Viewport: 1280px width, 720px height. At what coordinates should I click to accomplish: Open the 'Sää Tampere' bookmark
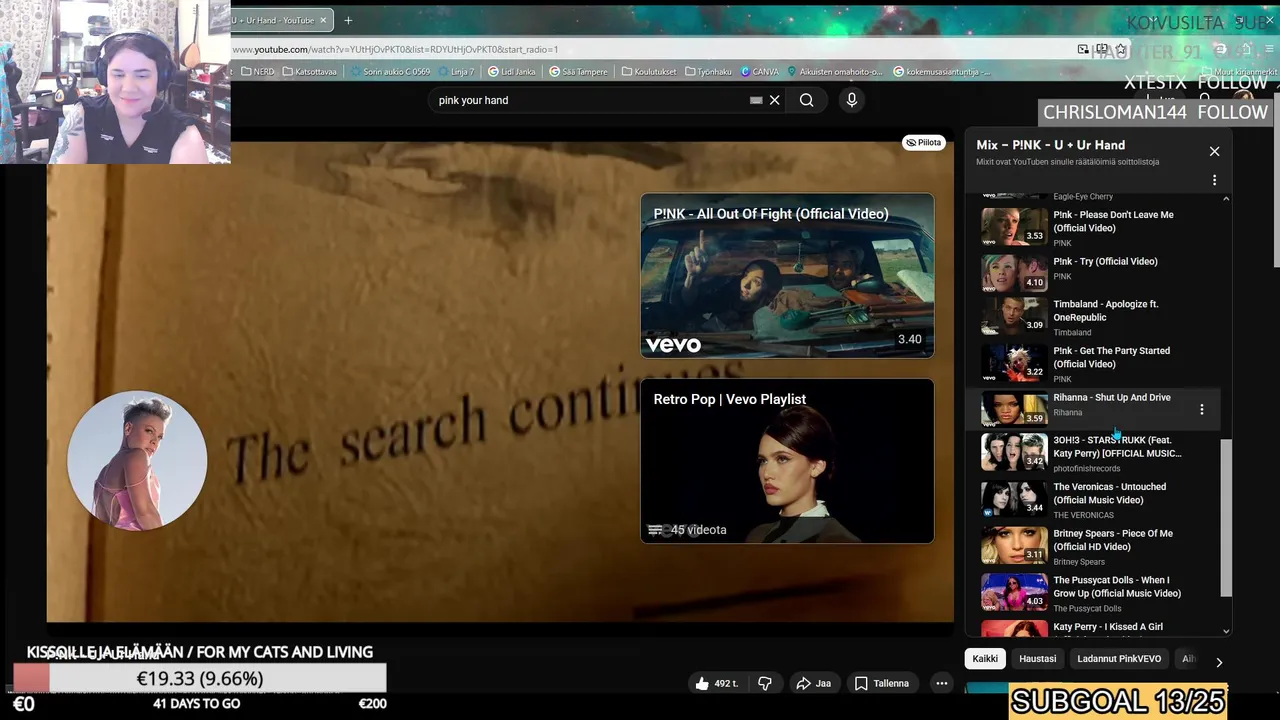point(579,72)
